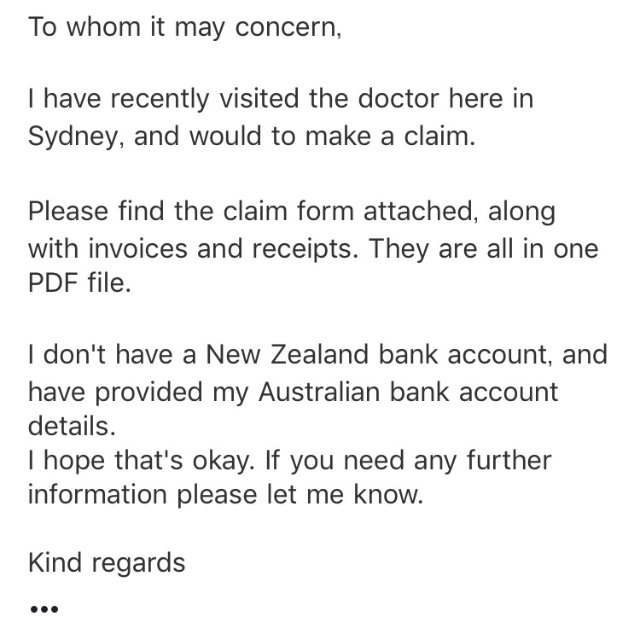The width and height of the screenshot is (640, 640).
Task: Click the word 'invoices' in the email
Action: 138,249
